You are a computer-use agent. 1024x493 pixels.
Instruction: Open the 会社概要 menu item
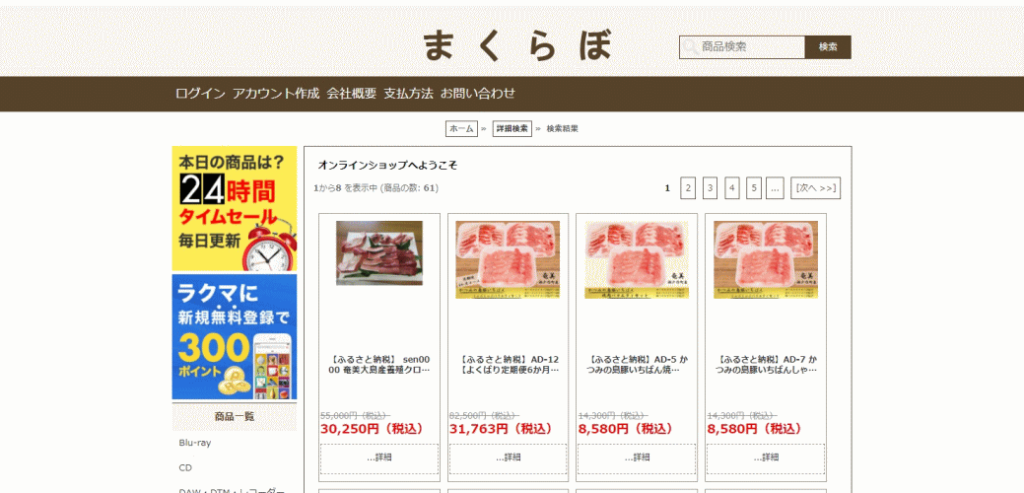click(352, 93)
